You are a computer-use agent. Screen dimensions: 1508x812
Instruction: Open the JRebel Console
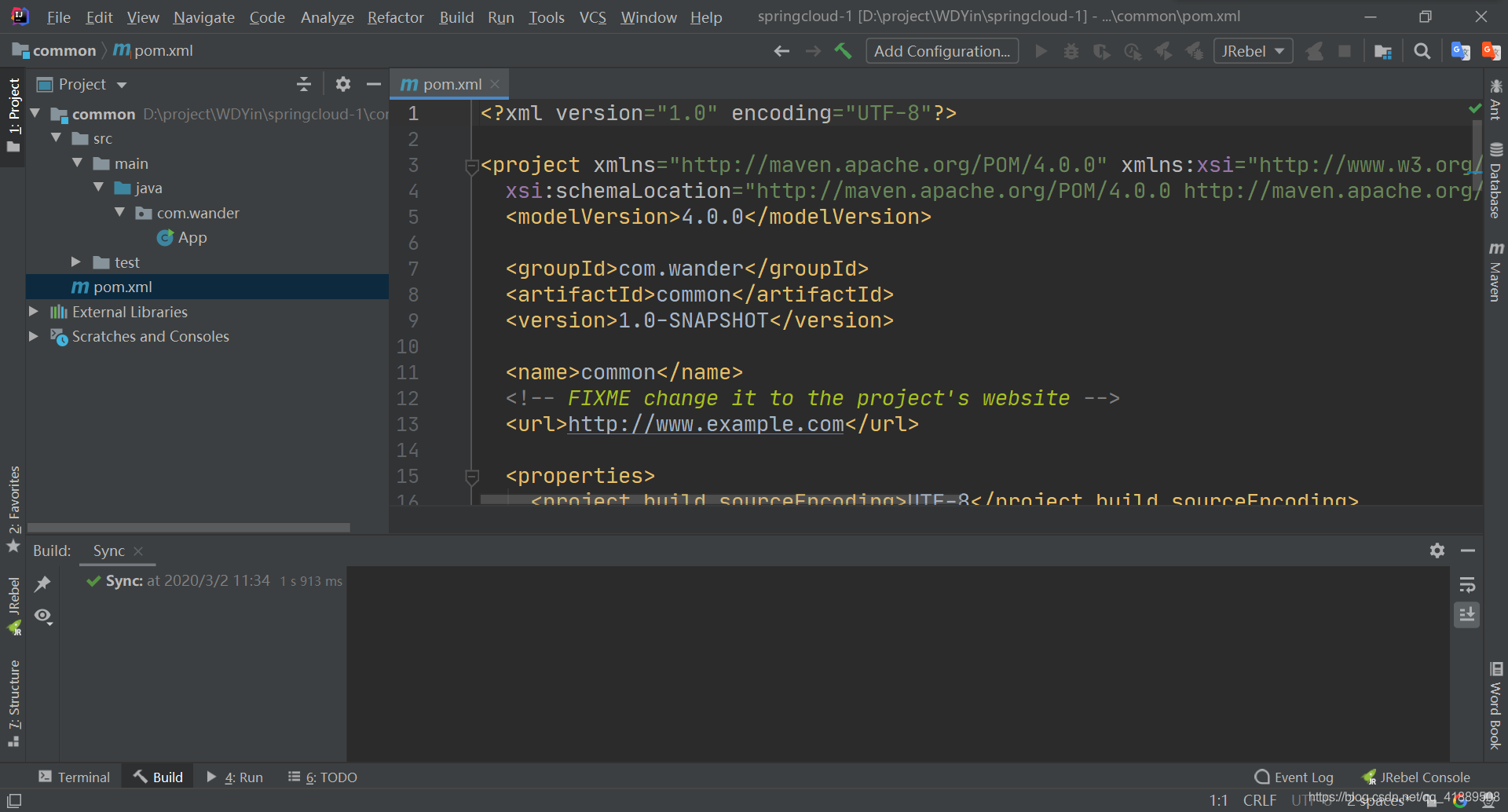1416,777
